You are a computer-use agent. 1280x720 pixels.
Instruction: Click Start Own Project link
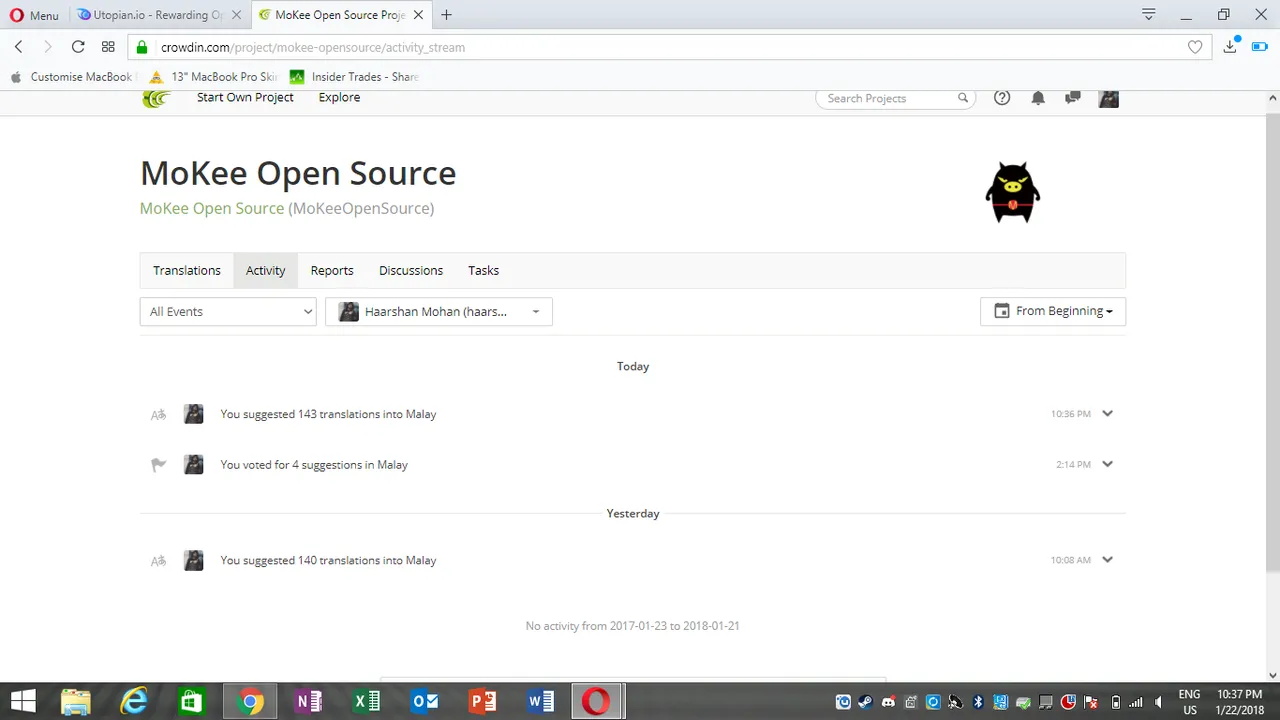[x=245, y=97]
